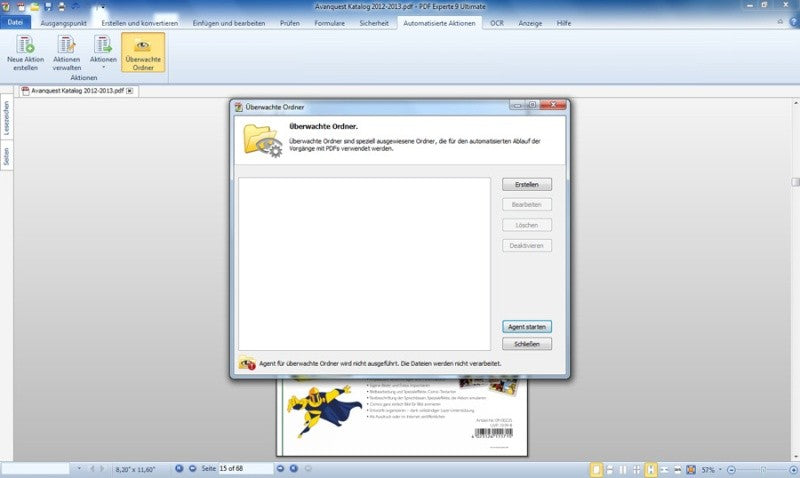Image resolution: width=800 pixels, height=478 pixels.
Task: Click the superhero image on the PDF page
Action: click(x=323, y=410)
